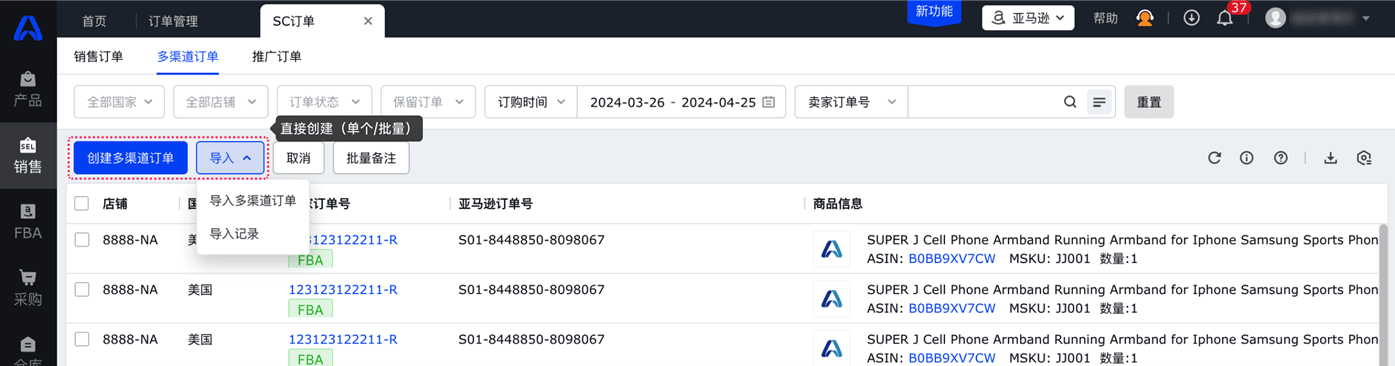Collapse the 导入 dropdown button
Viewport: 1395px width, 366px height.
point(230,158)
